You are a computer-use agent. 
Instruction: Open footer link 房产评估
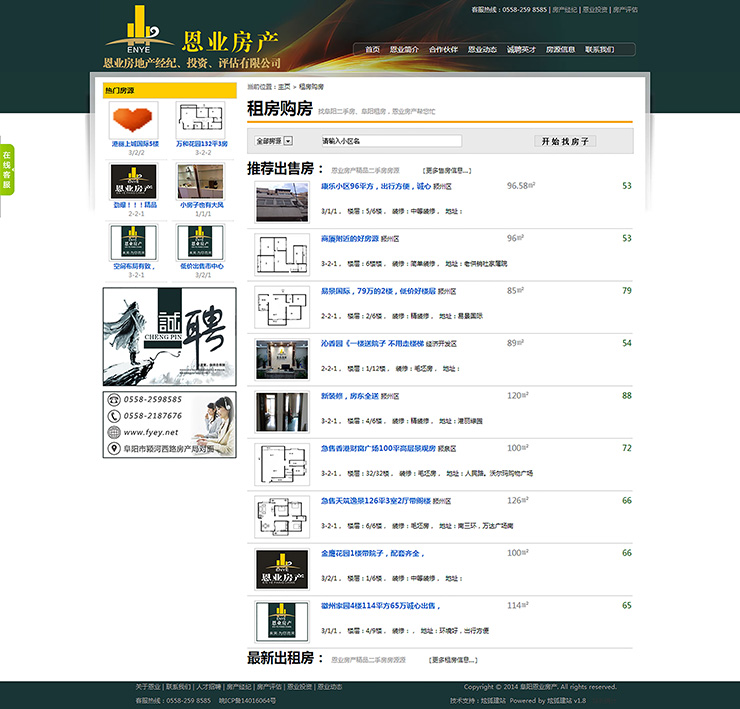click(269, 687)
